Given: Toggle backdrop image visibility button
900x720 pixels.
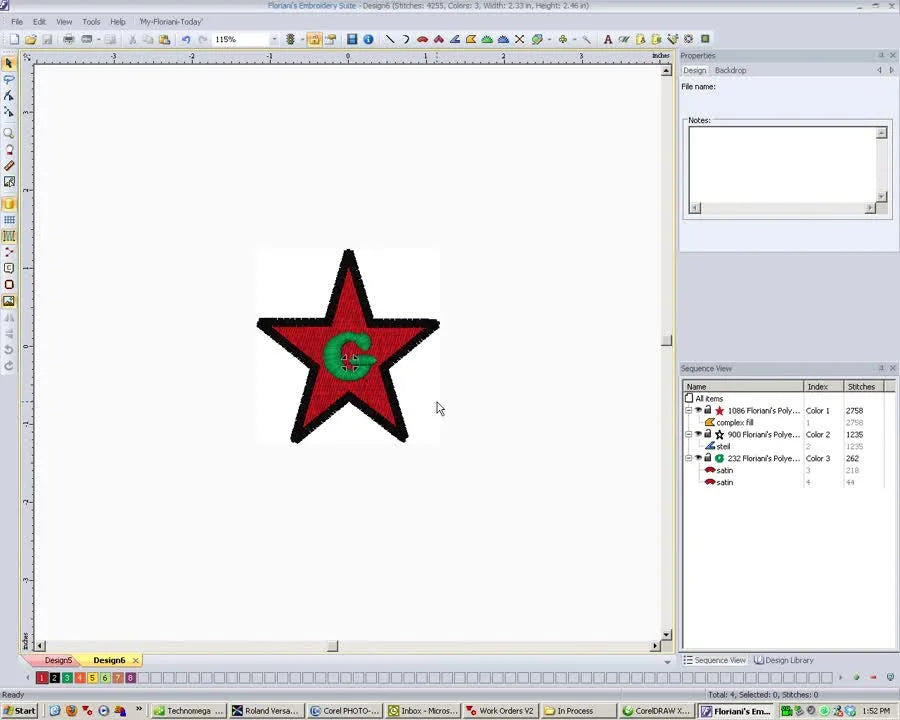Looking at the screenshot, I should coord(9,301).
